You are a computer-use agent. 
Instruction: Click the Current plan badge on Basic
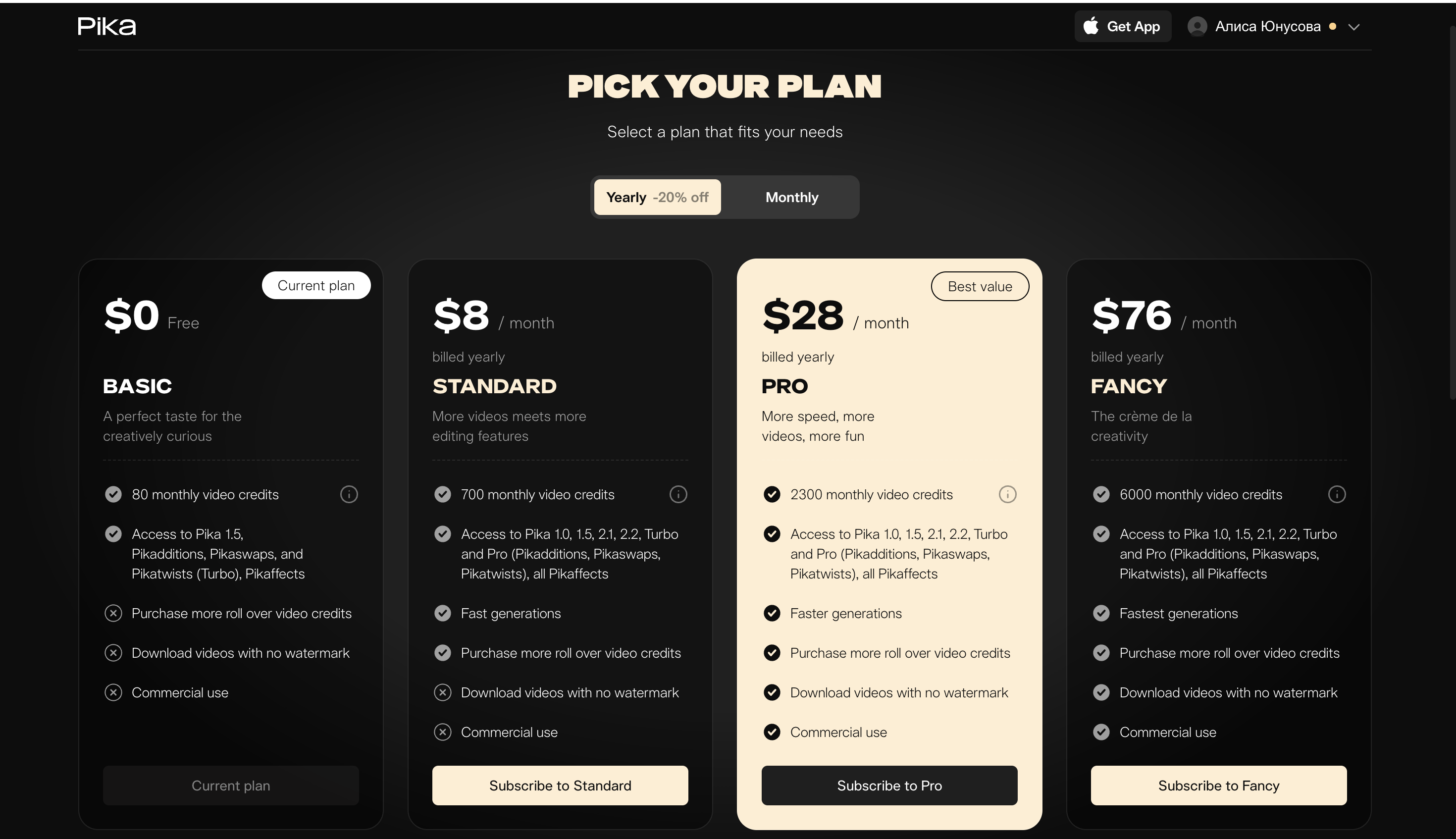point(316,285)
